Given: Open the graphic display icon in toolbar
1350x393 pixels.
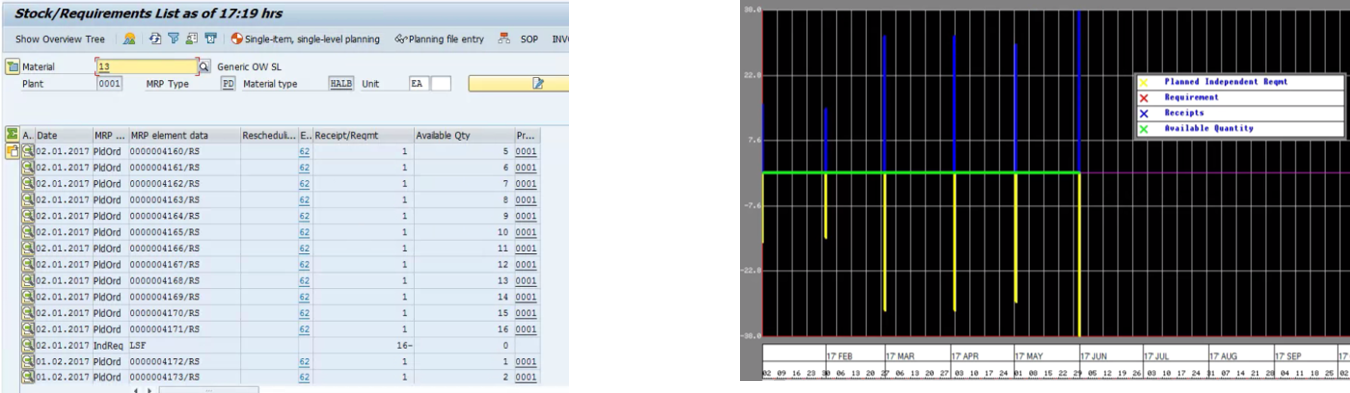Looking at the screenshot, I should pyautogui.click(x=129, y=39).
